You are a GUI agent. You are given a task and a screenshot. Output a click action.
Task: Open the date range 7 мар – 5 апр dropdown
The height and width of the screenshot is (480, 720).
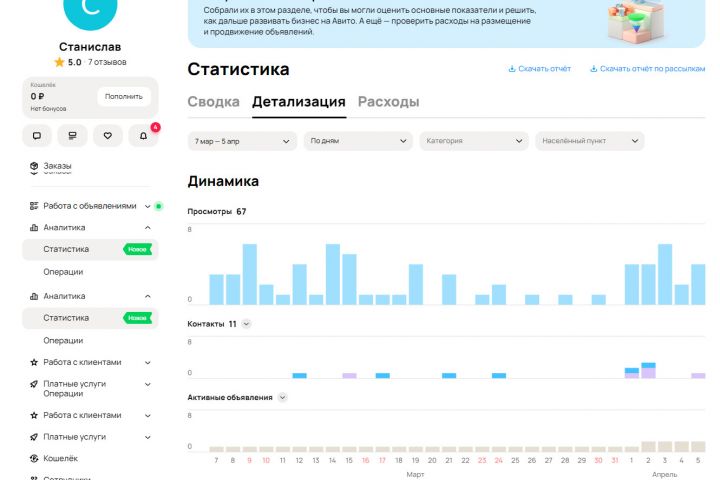pos(242,141)
